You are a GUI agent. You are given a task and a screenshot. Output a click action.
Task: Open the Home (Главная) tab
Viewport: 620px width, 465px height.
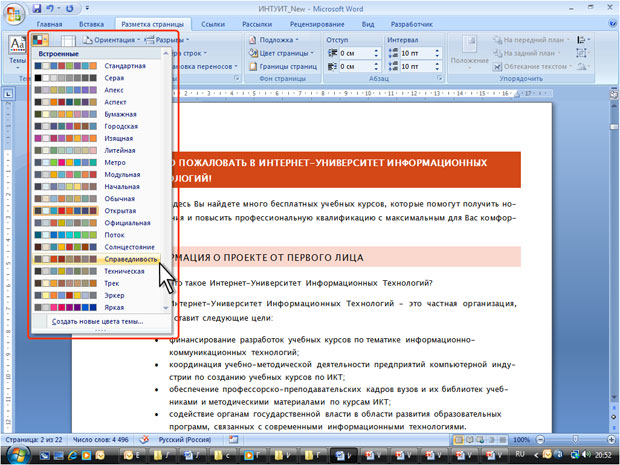[49, 24]
